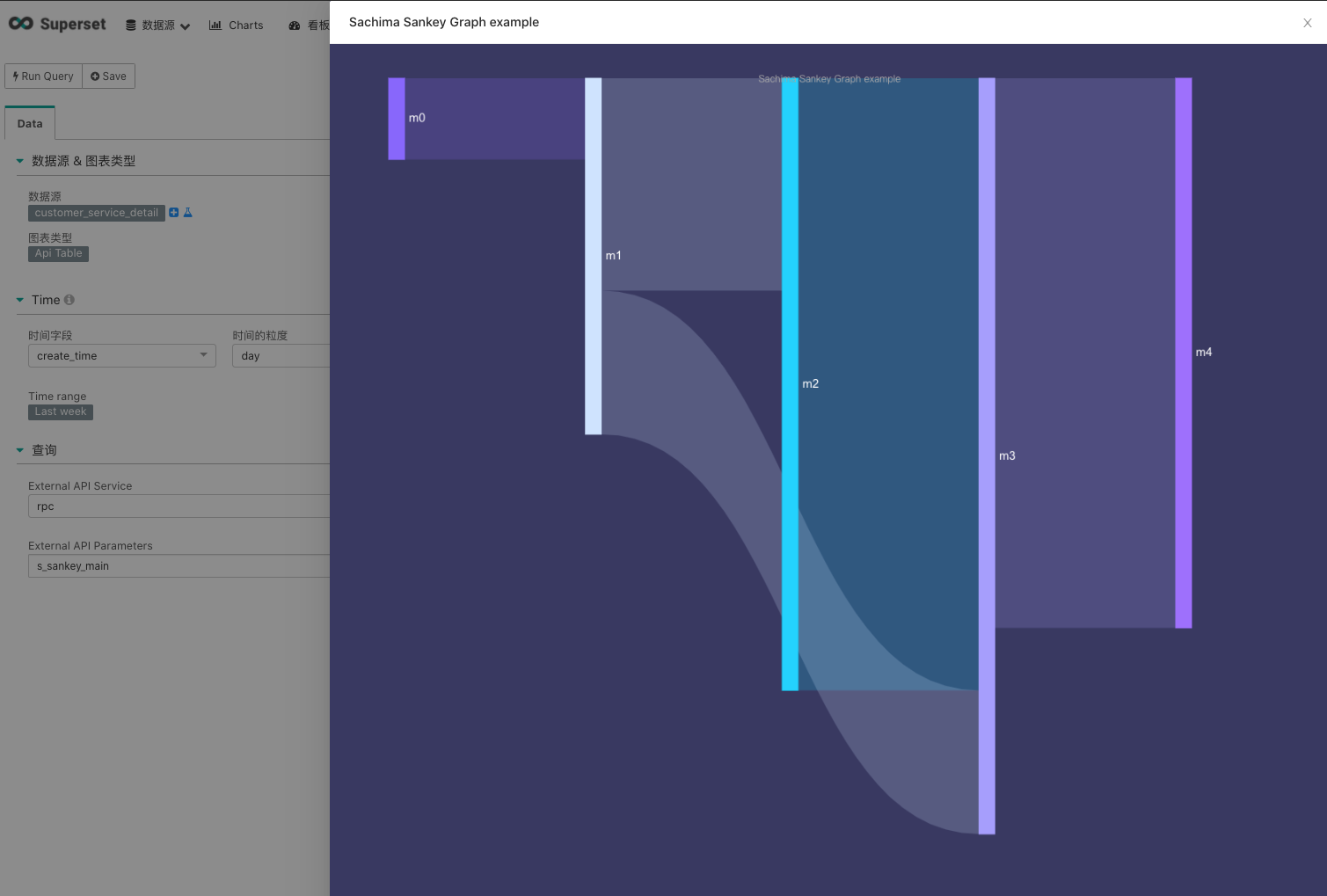
Task: Click the Charts bar-chart icon in navbar
Action: pos(215,25)
